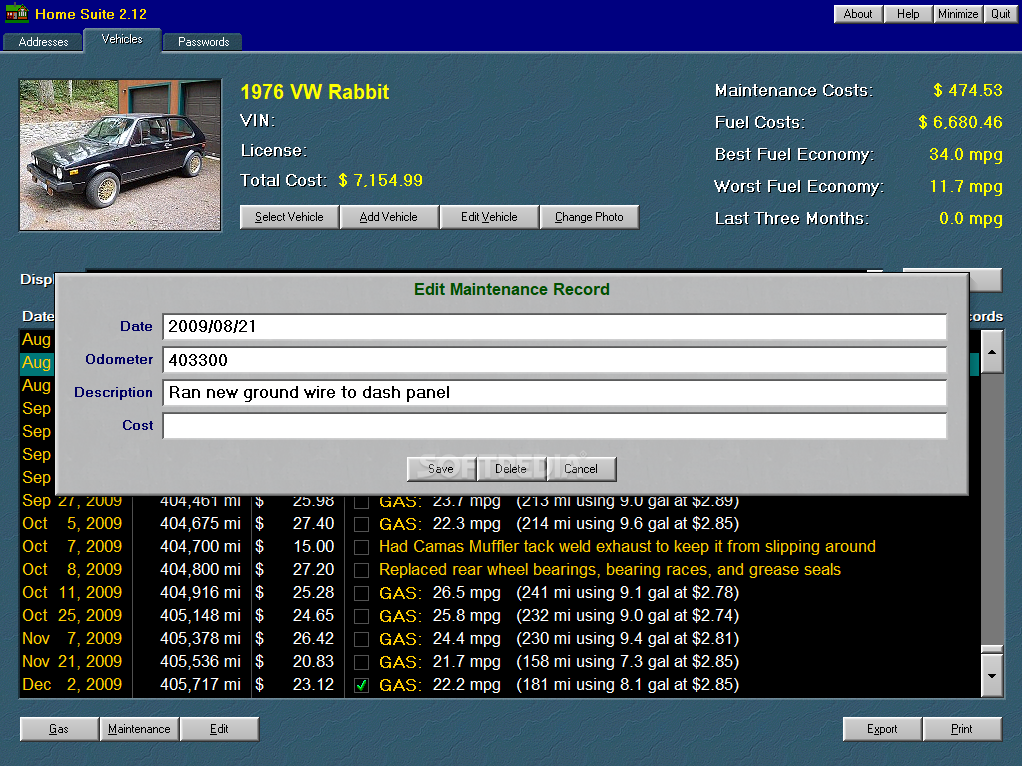The image size is (1022, 766).
Task: Click the 20.83 cost value
Action: [x=314, y=662]
